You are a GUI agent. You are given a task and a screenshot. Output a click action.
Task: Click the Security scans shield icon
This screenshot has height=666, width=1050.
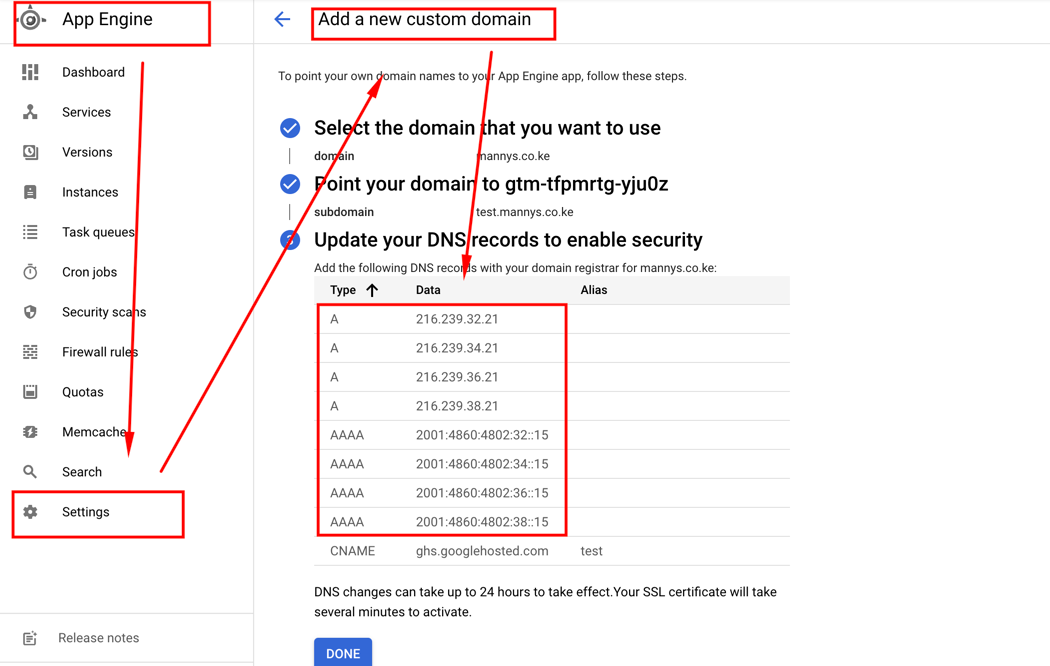pyautogui.click(x=31, y=312)
